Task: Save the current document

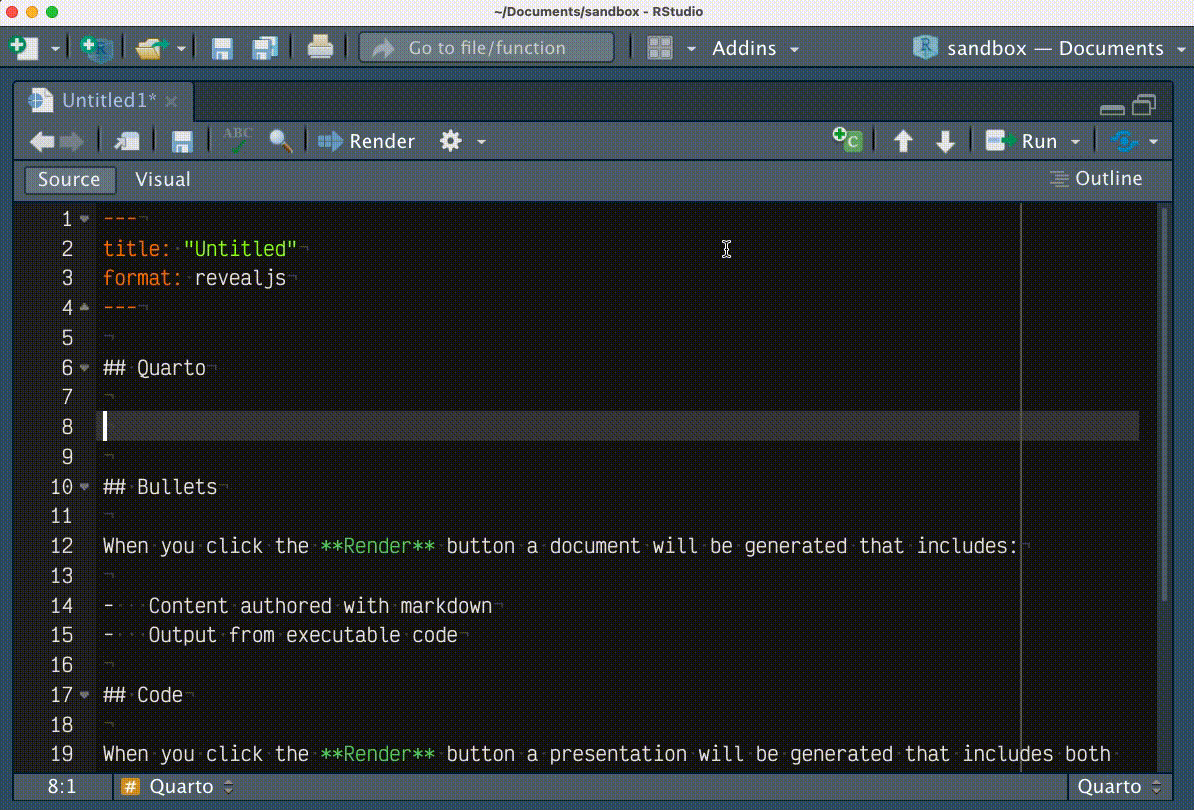Action: pos(181,141)
